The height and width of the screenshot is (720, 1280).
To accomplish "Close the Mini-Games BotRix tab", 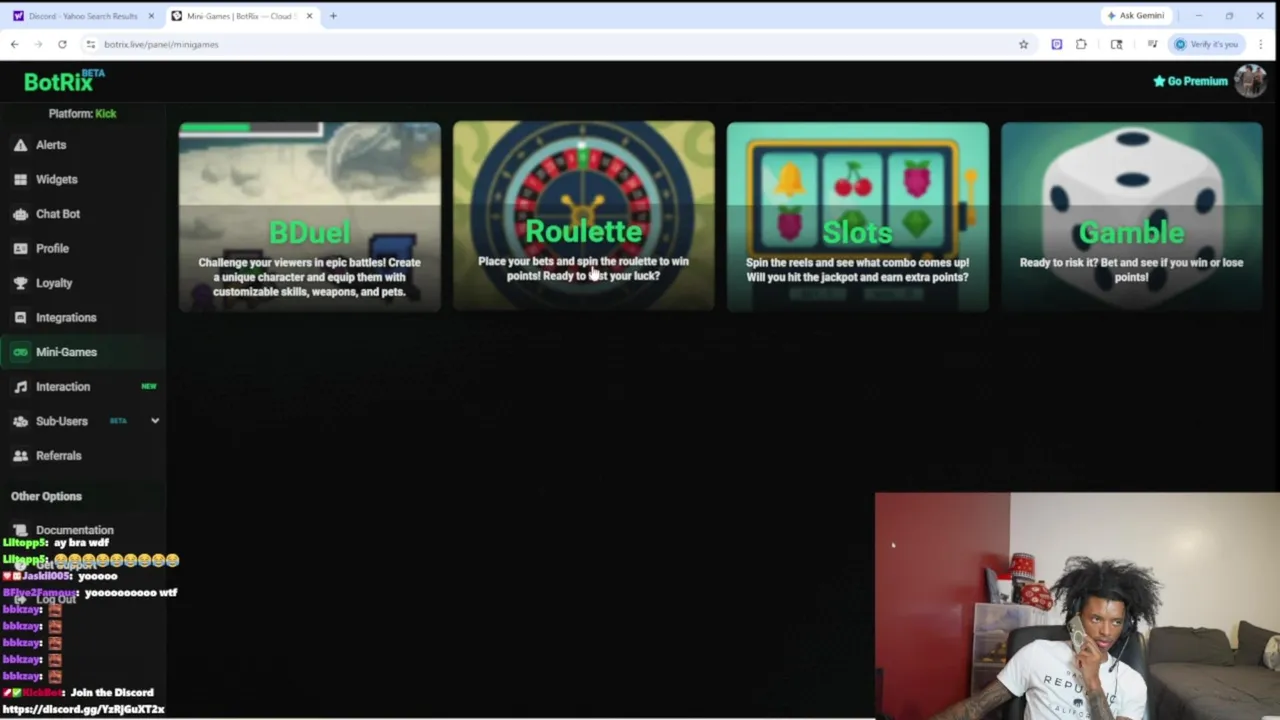I will click(x=309, y=16).
